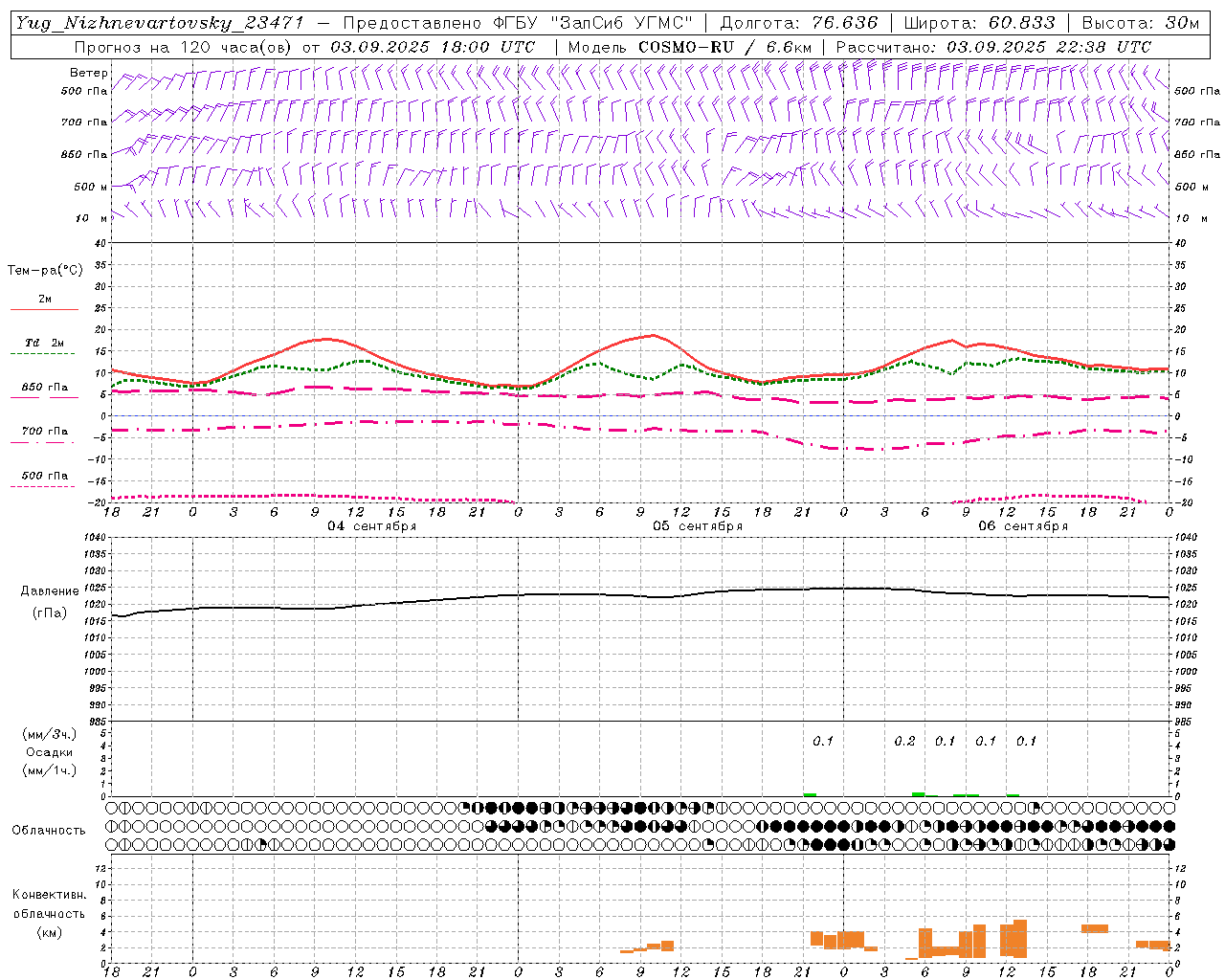Click the '(гПа)' unit label under Давление
The width and height of the screenshot is (1225, 980).
pyautogui.click(x=49, y=613)
